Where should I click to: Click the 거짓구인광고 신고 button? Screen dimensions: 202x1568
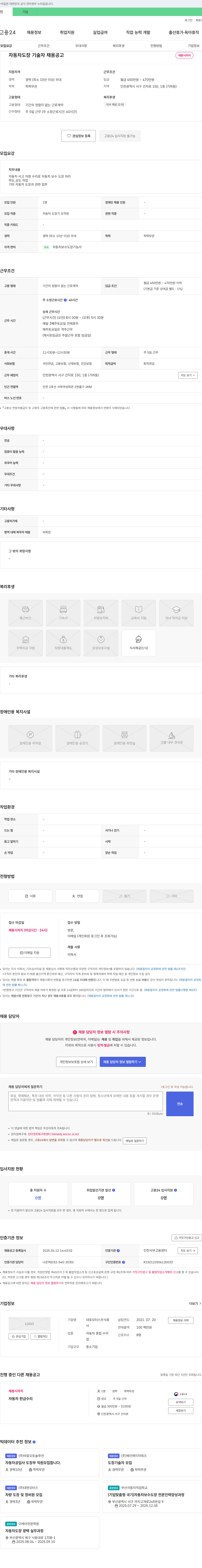187,1237
